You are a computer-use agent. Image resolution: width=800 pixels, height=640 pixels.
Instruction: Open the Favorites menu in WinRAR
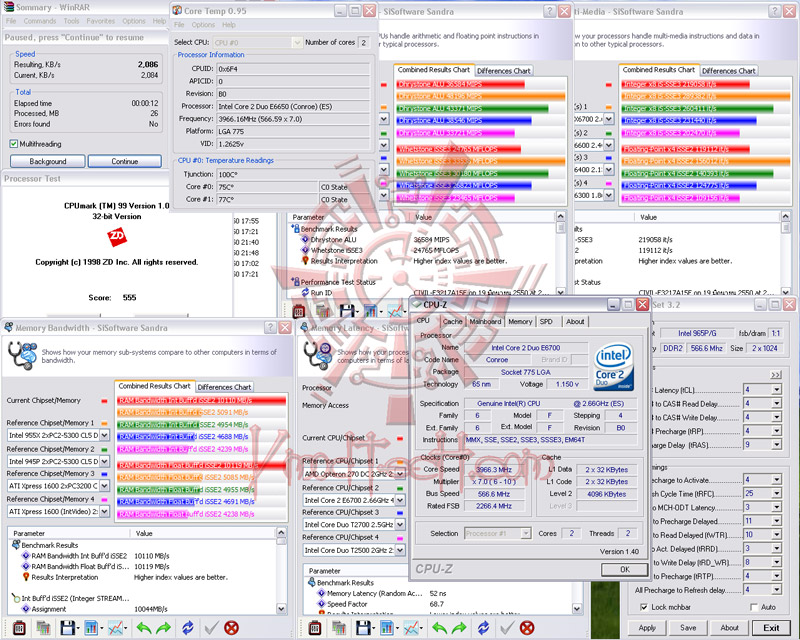click(x=101, y=21)
